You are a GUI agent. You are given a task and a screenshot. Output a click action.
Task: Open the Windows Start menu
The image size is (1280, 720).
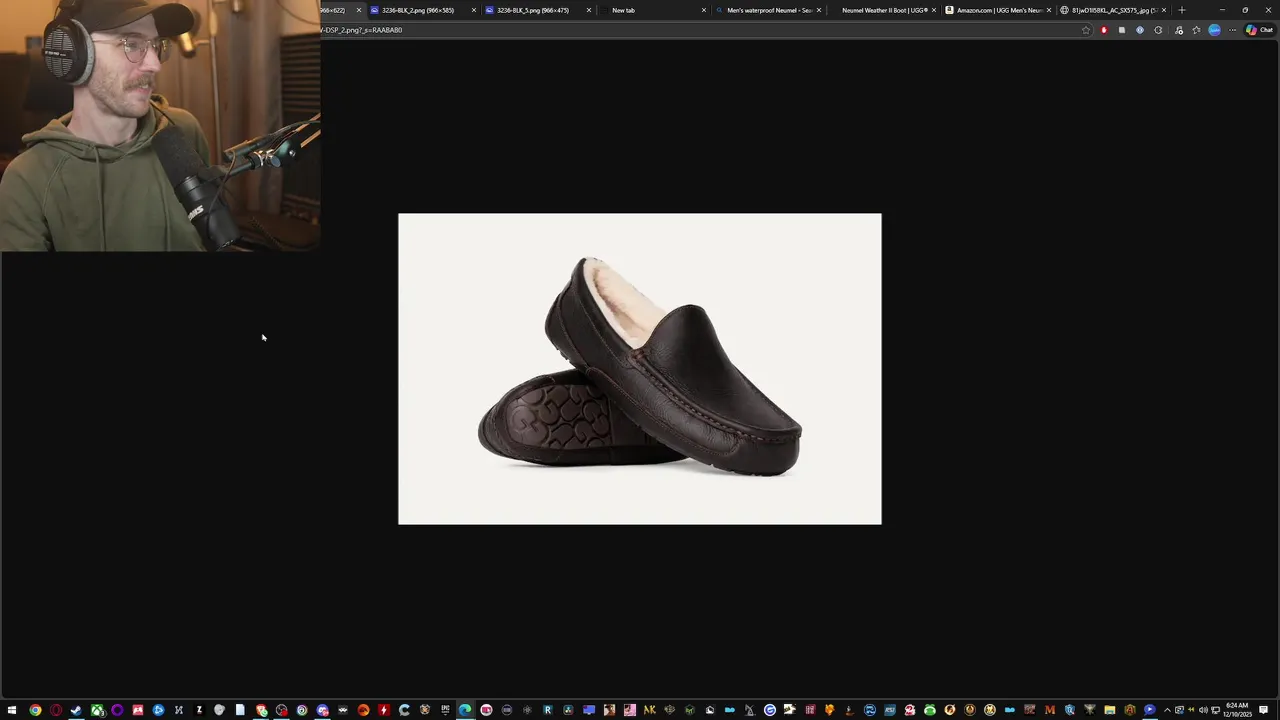click(x=12, y=710)
